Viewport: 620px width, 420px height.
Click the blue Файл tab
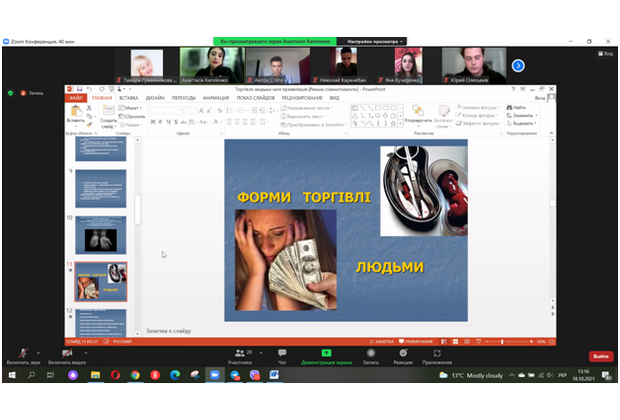click(76, 98)
